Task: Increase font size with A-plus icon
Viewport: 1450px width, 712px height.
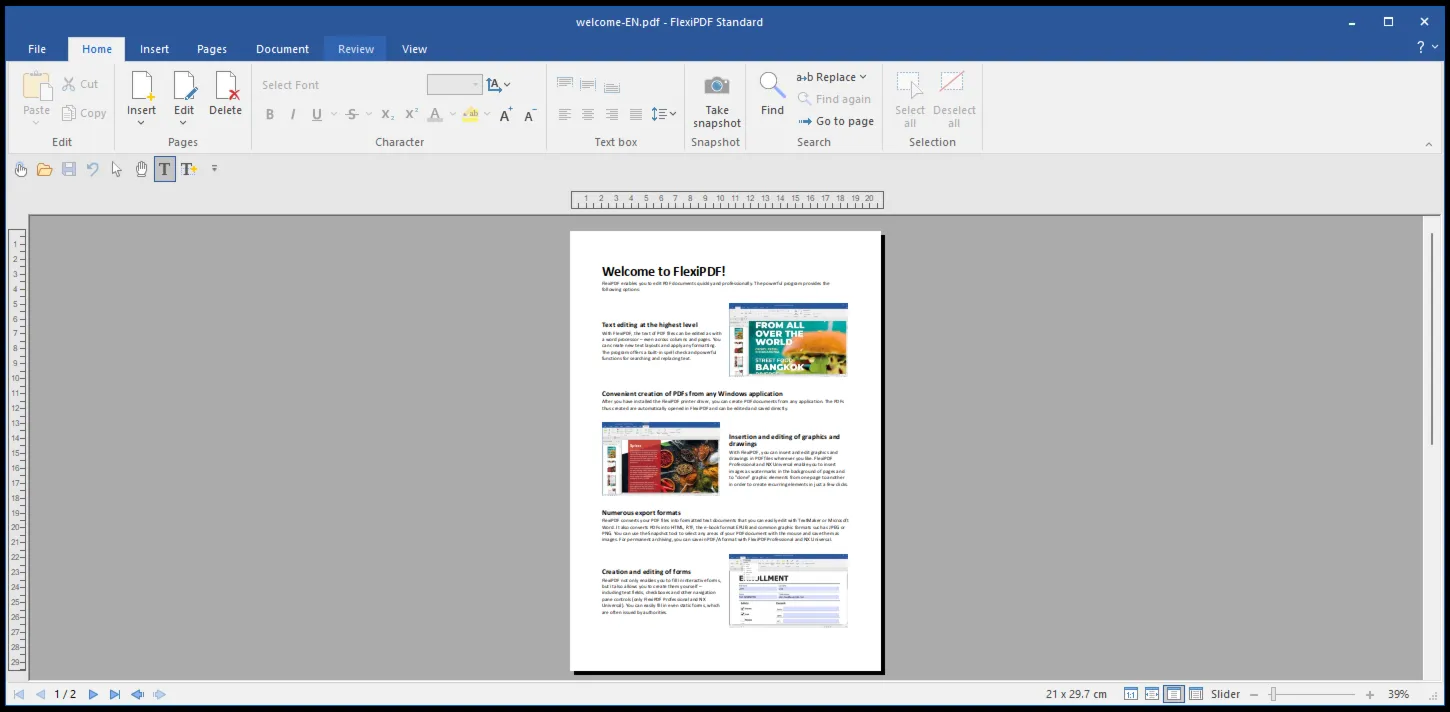Action: [506, 115]
